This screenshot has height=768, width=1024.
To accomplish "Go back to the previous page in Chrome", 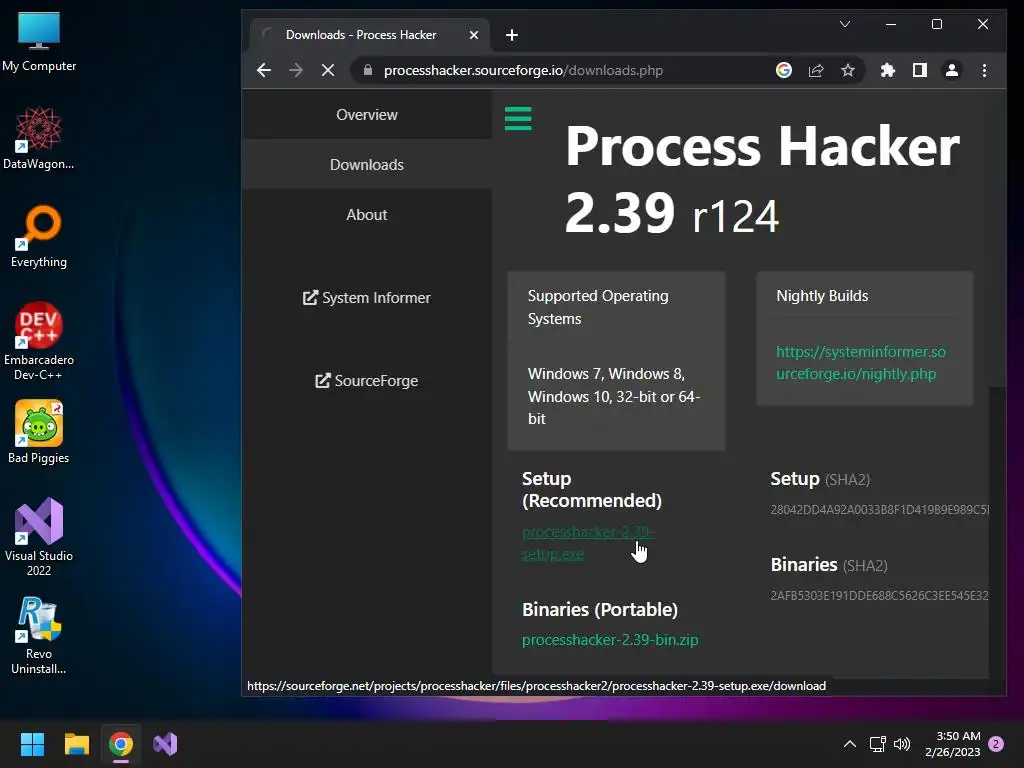I will (x=264, y=71).
